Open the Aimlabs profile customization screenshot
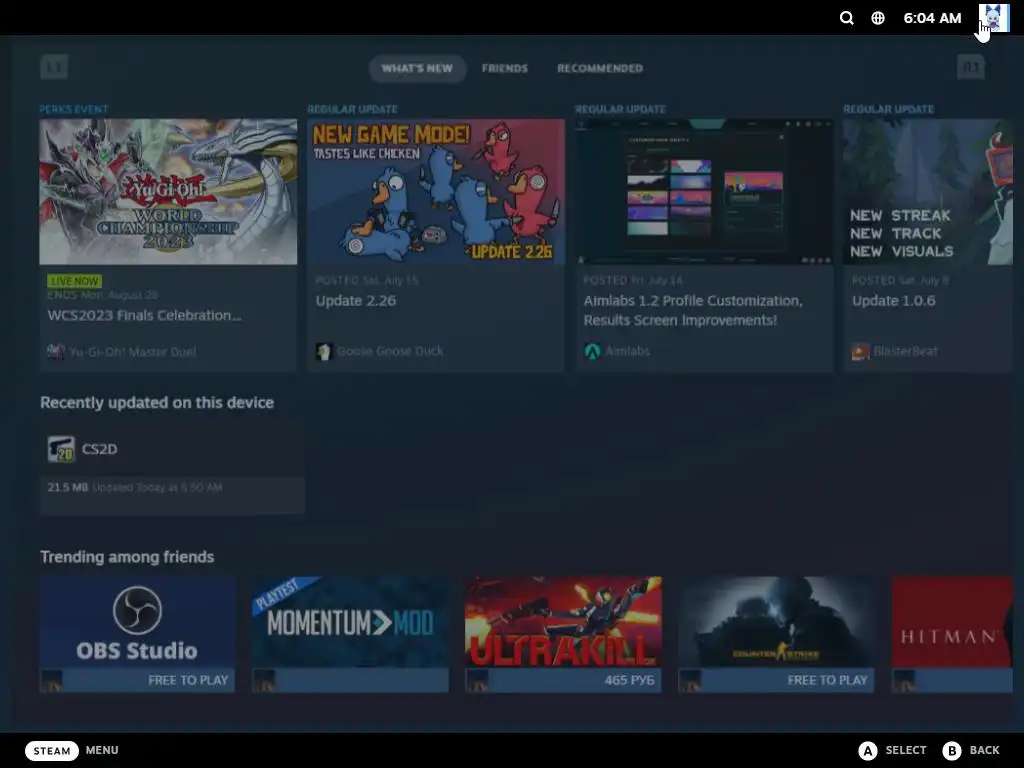 click(x=704, y=191)
